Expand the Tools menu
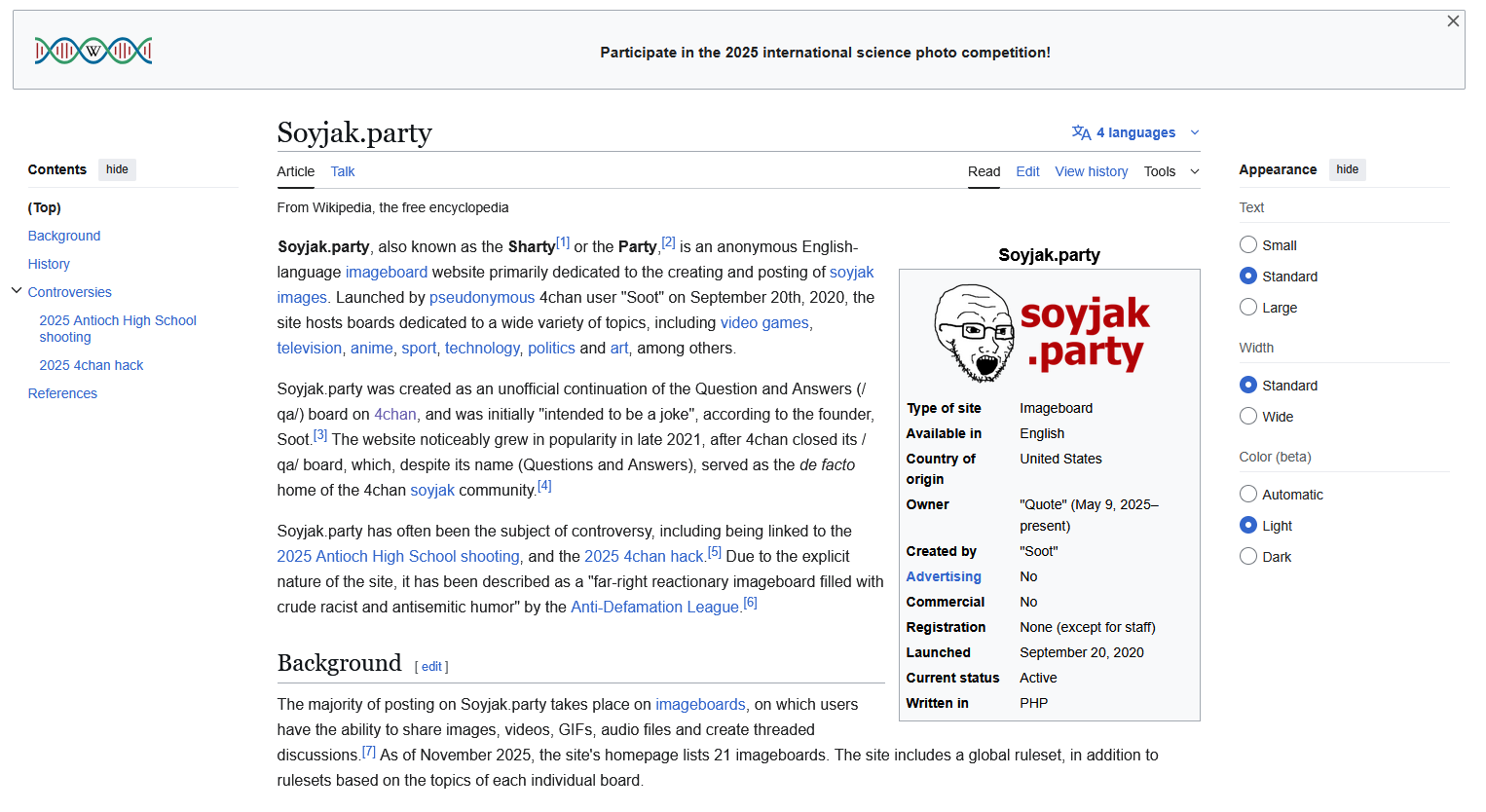 [1170, 171]
